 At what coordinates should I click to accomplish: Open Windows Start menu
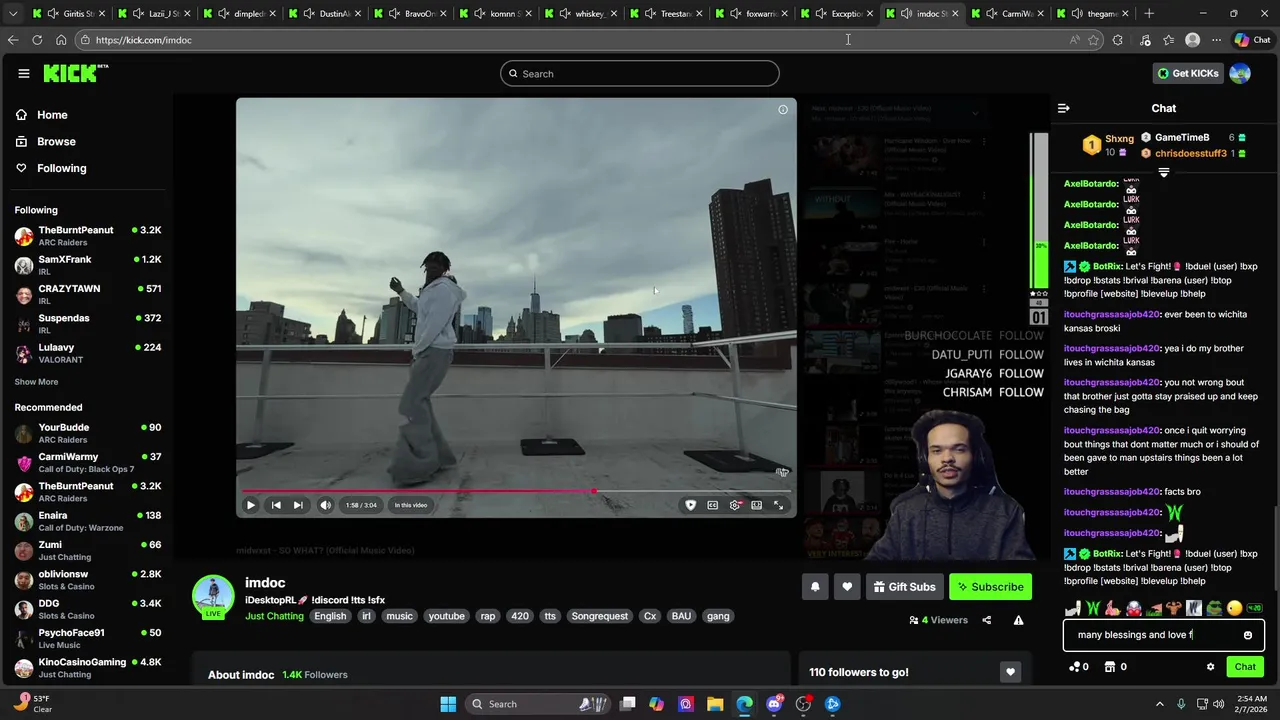point(448,704)
